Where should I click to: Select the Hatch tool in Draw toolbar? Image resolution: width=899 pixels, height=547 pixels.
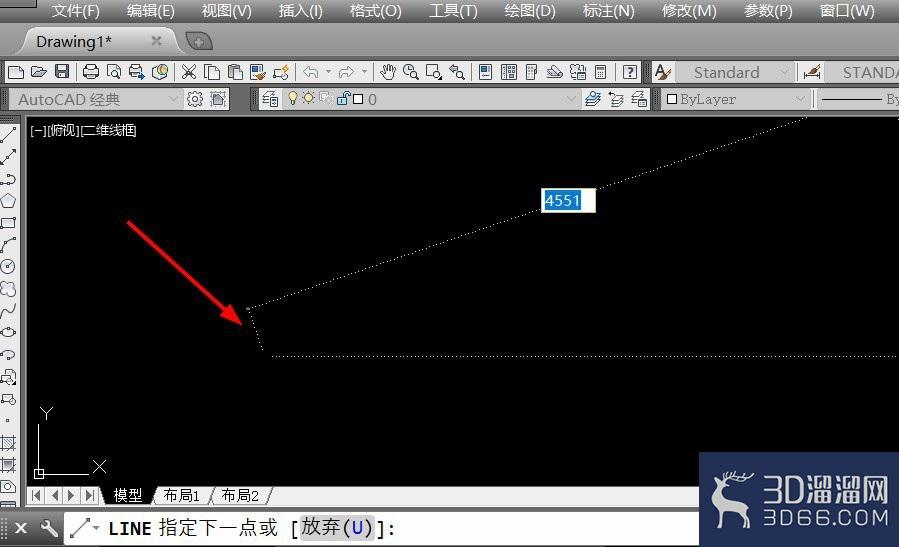click(8, 443)
